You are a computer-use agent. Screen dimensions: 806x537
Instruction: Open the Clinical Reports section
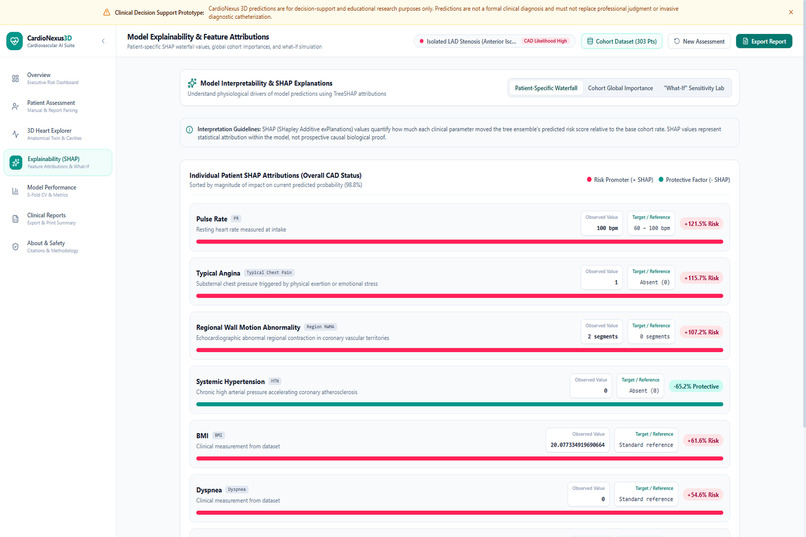pyautogui.click(x=58, y=219)
